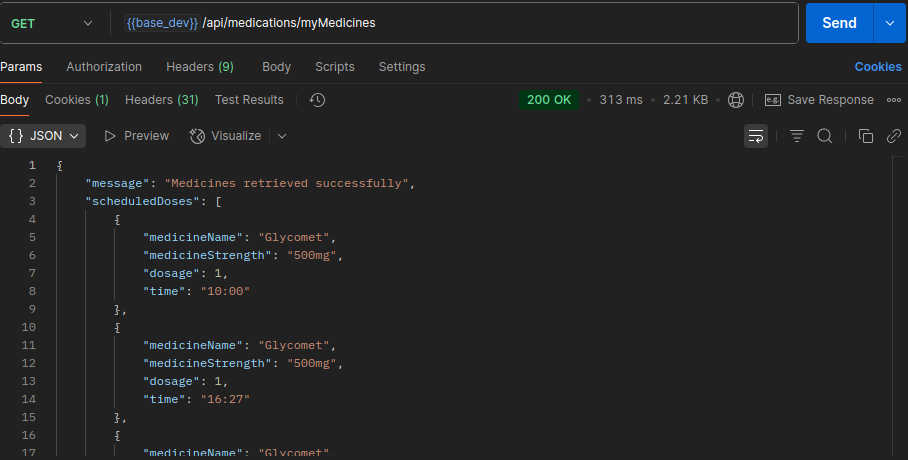Switch to the Authorization tab
The height and width of the screenshot is (460, 908).
(x=104, y=67)
